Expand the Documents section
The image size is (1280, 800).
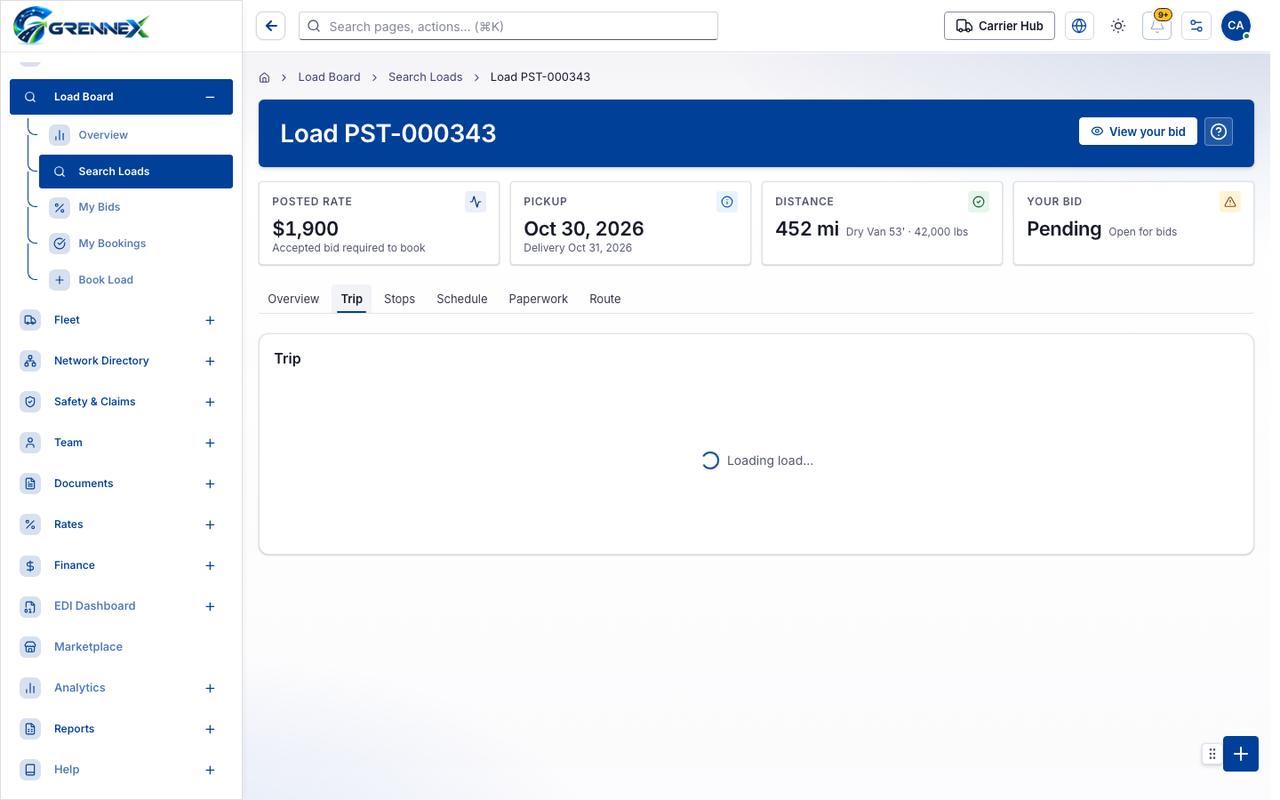[x=210, y=484]
